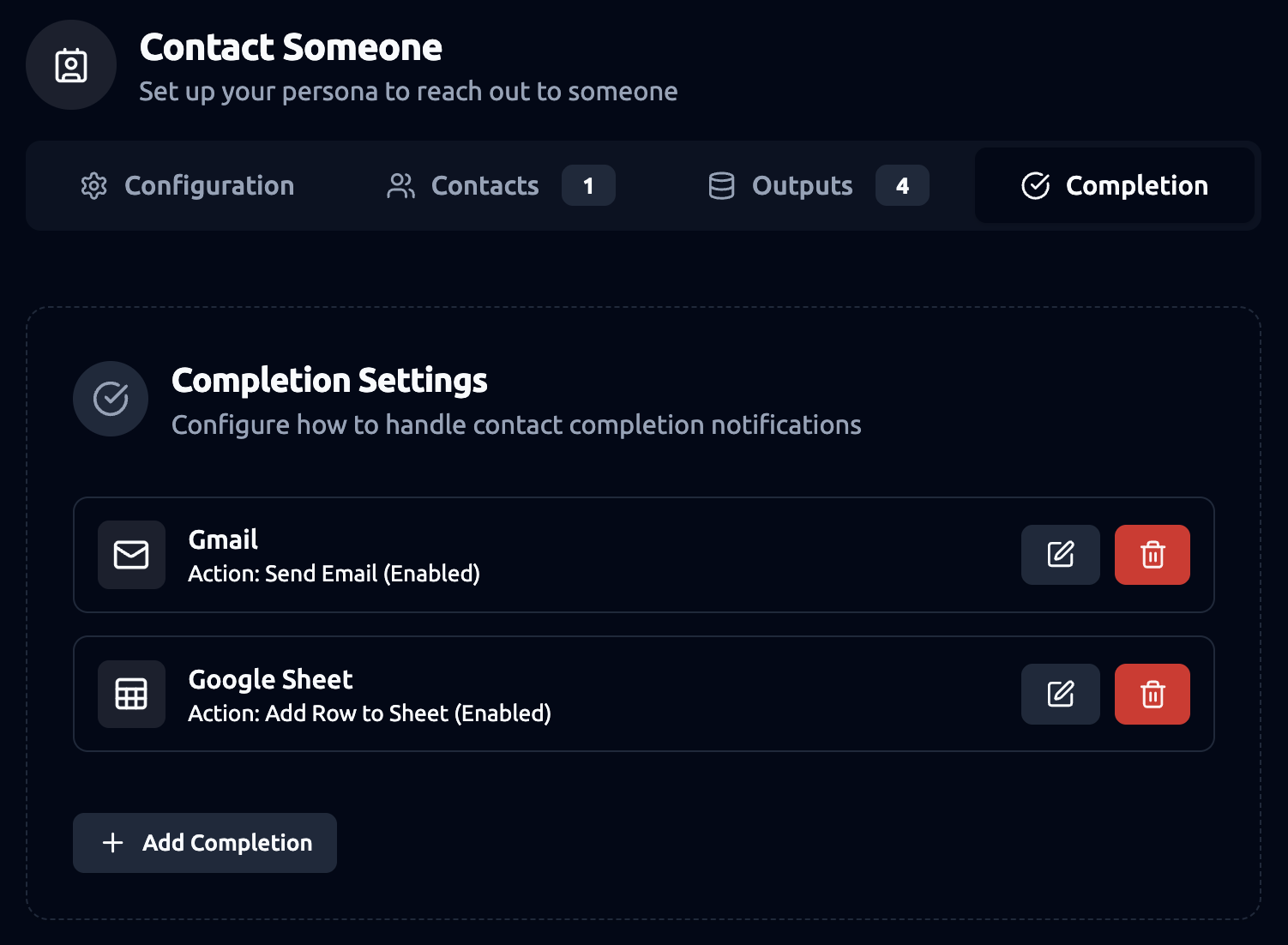Click the Google Sheet table icon
Image resolution: width=1288 pixels, height=945 pixels.
pos(131,694)
